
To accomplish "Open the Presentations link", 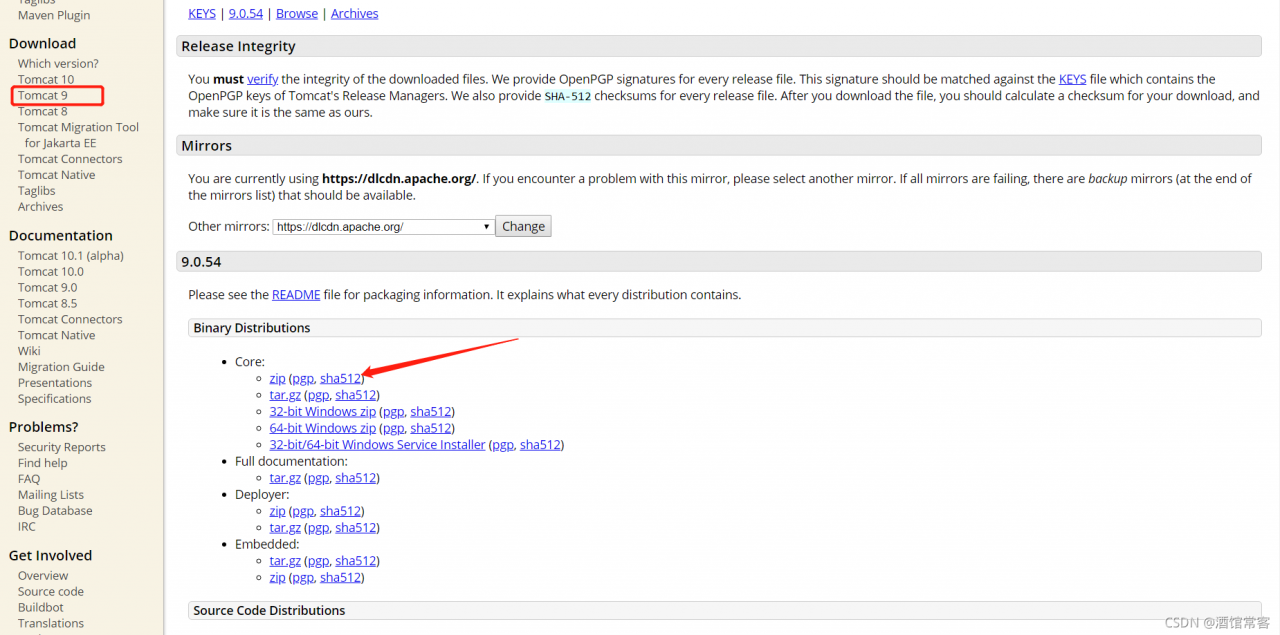I will tap(55, 383).
